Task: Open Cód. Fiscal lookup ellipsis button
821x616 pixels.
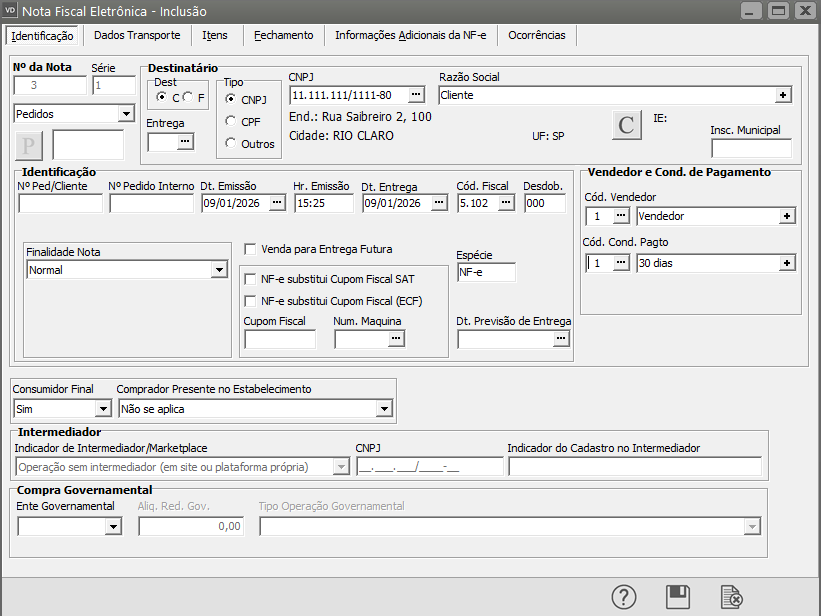Action: pos(507,203)
